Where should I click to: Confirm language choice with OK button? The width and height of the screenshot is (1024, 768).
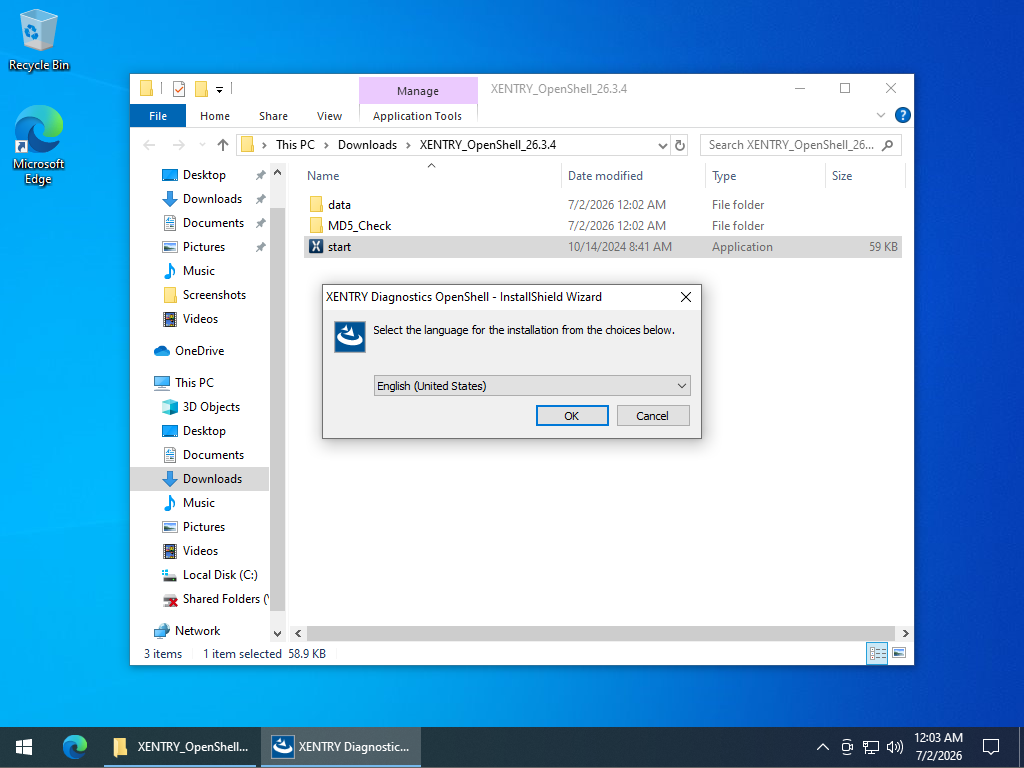click(x=571, y=415)
